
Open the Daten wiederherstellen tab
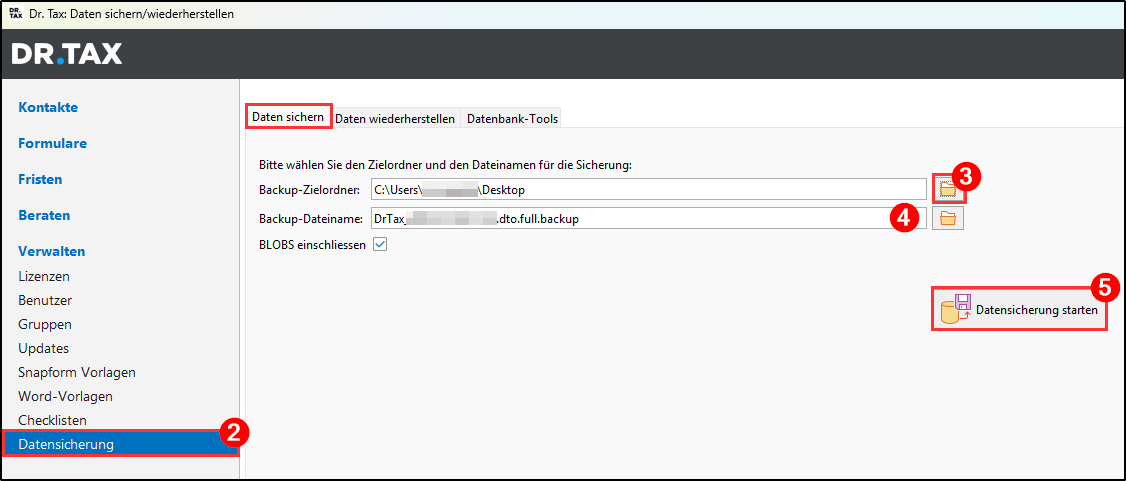[395, 118]
